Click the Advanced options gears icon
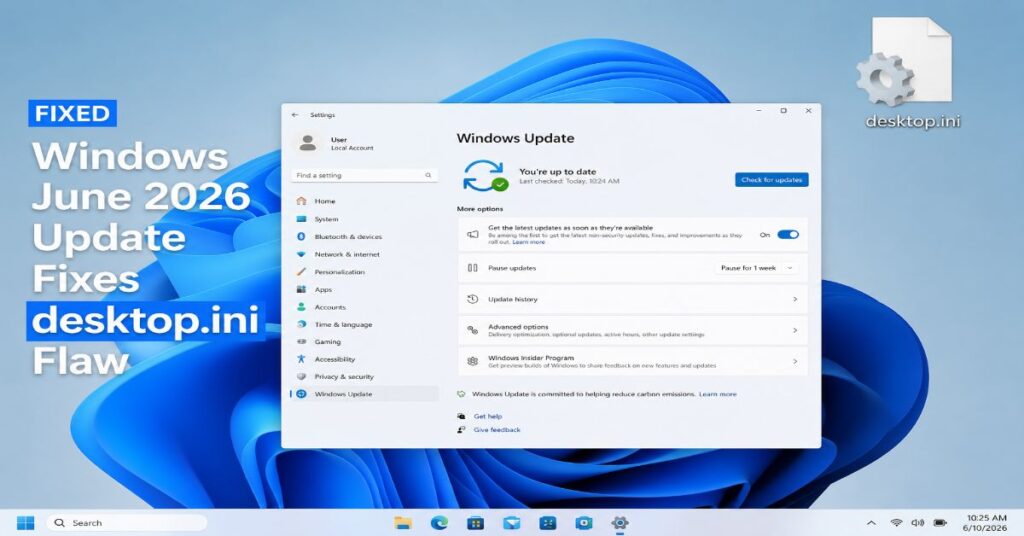Viewport: 1024px width, 536px height. coord(472,330)
